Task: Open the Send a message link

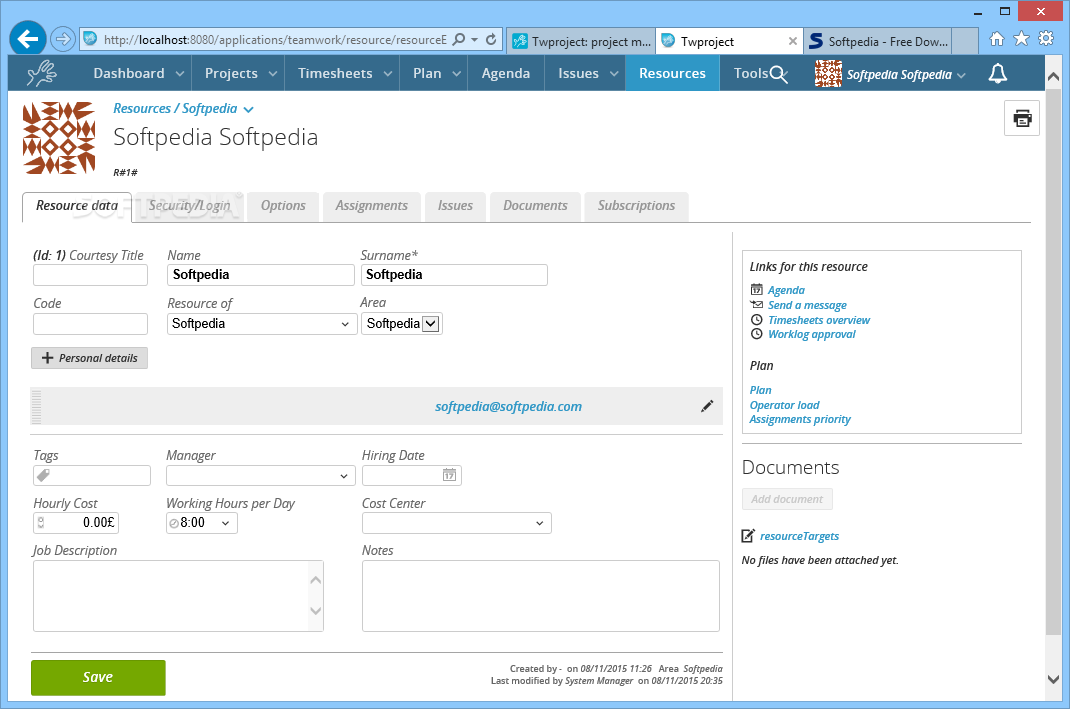Action: (x=807, y=305)
